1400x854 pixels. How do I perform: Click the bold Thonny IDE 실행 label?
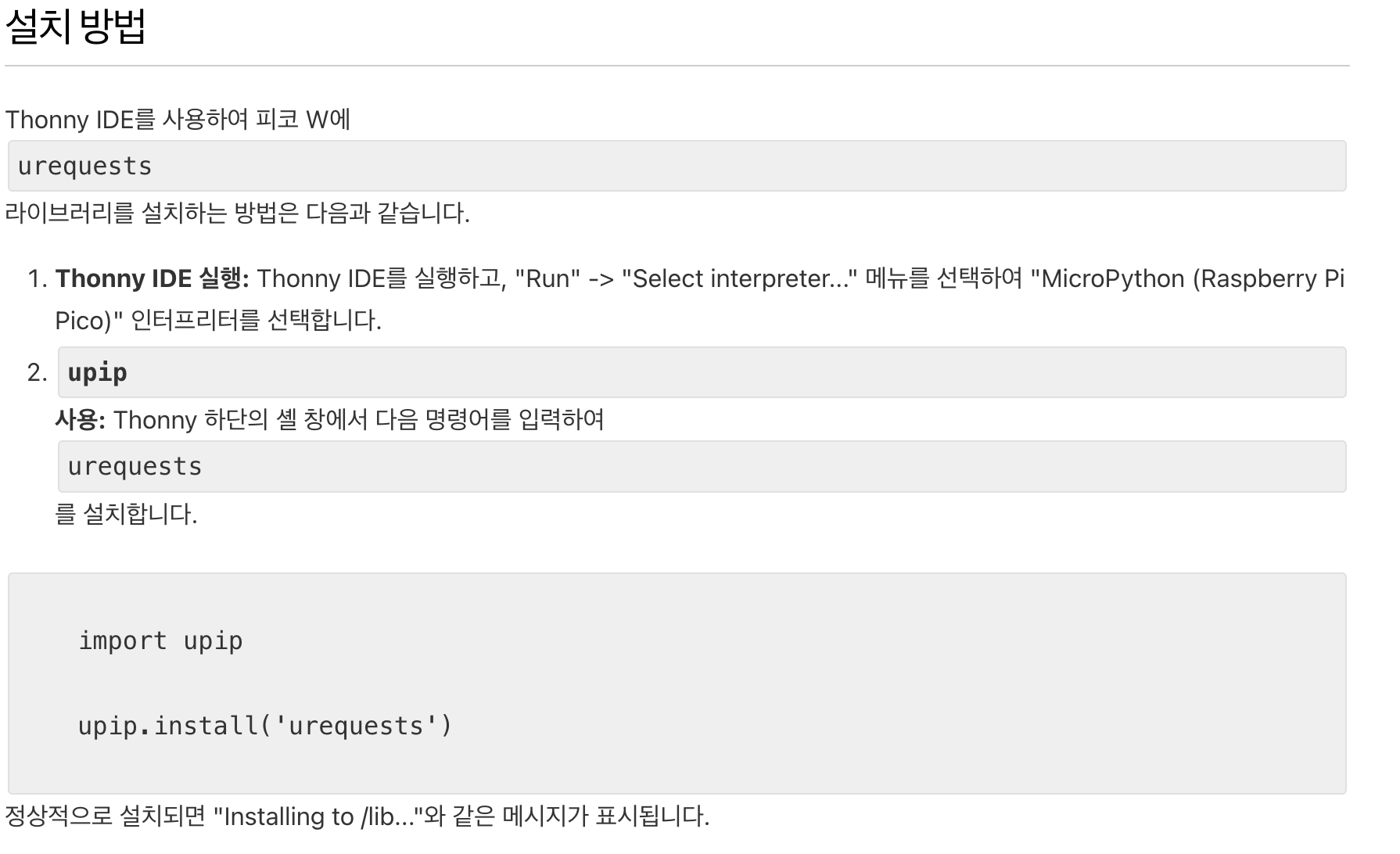coord(152,278)
